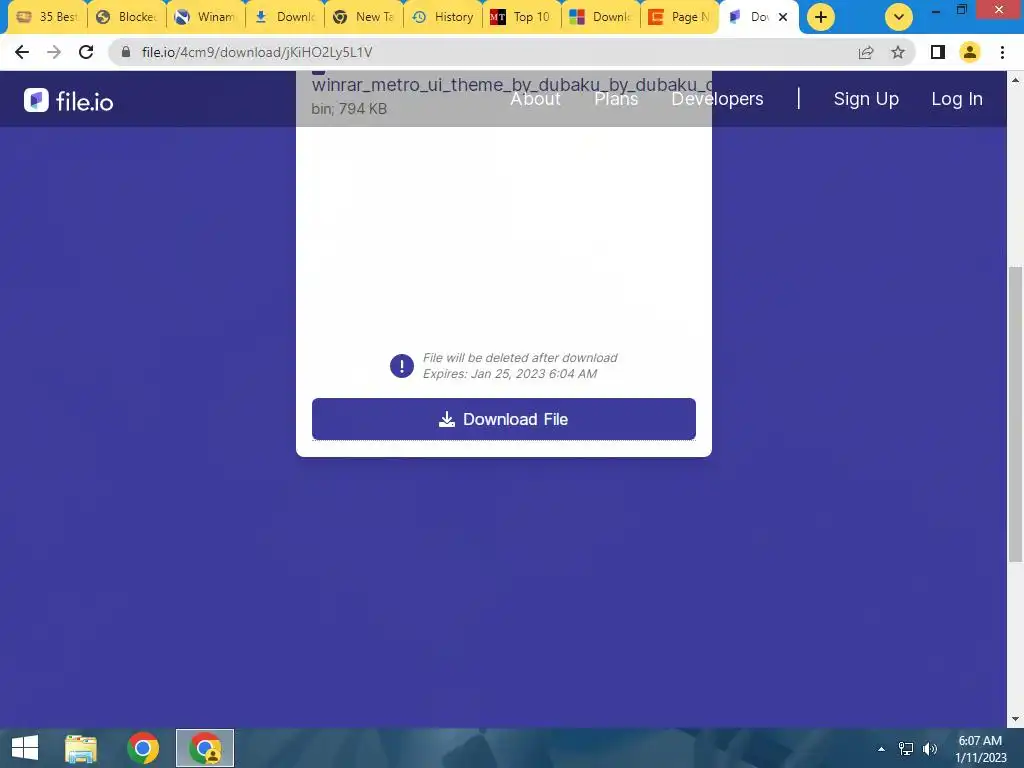Click the scrollbar up arrow
This screenshot has width=1024, height=768.
coord(1015,80)
